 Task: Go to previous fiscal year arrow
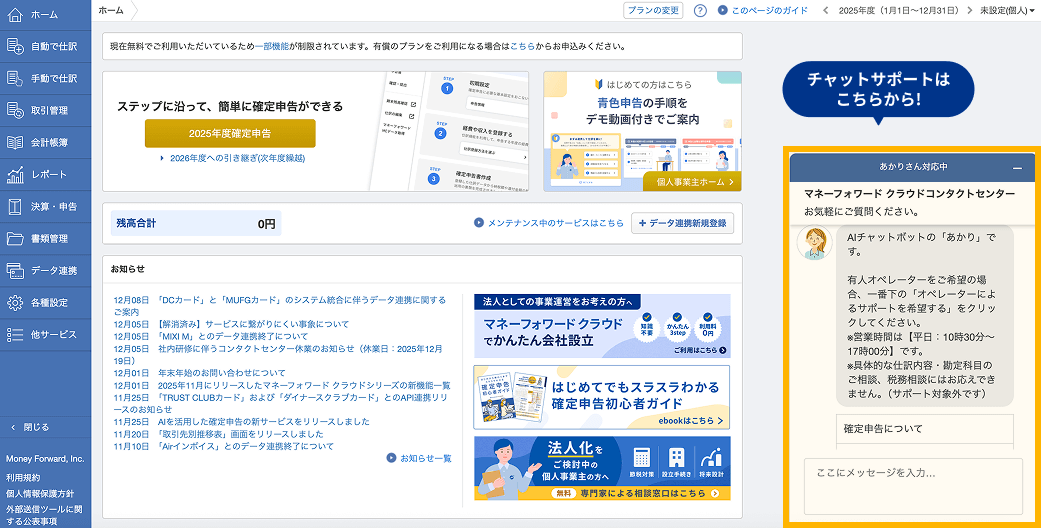(x=826, y=11)
